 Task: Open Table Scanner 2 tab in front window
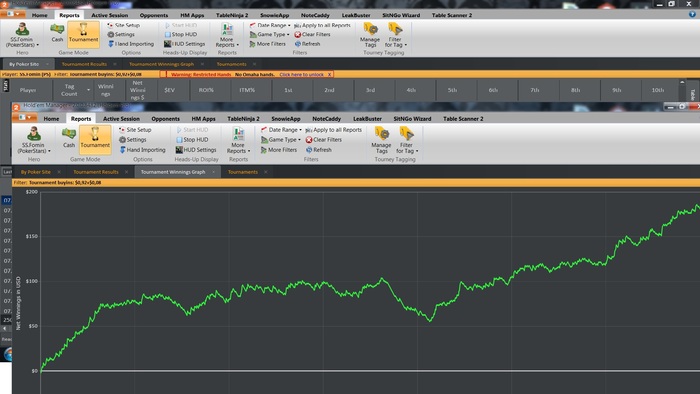463,119
